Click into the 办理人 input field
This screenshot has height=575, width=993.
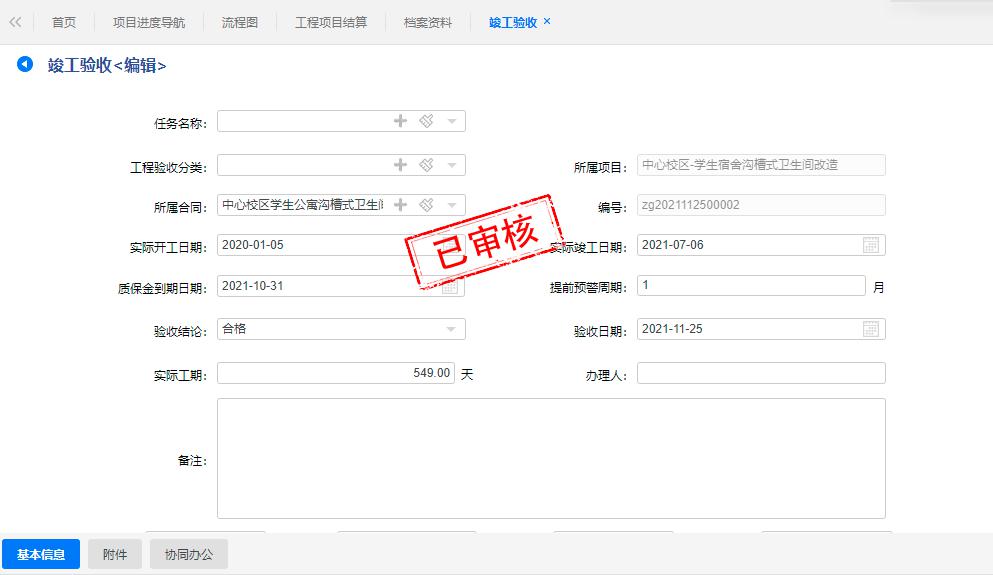[x=760, y=373]
